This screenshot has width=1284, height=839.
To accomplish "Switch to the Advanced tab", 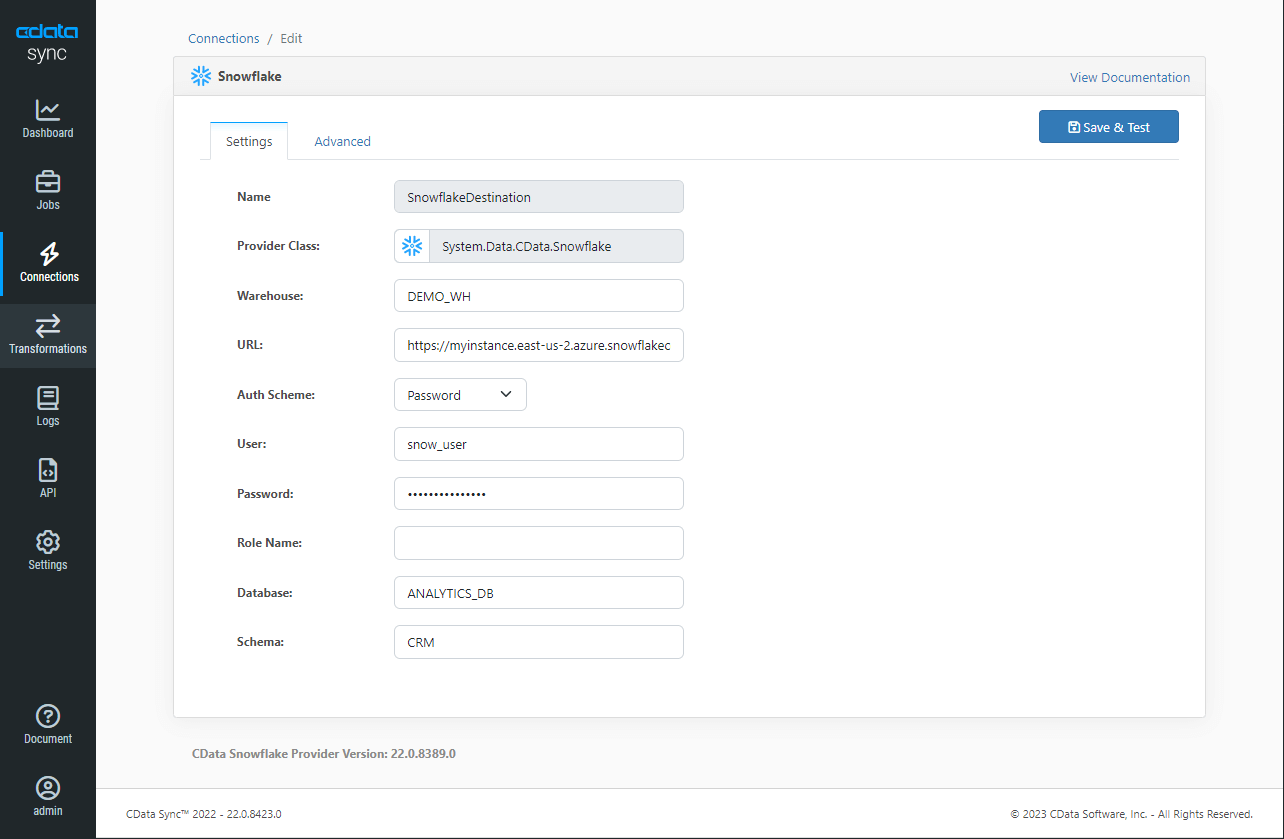I will click(x=342, y=141).
